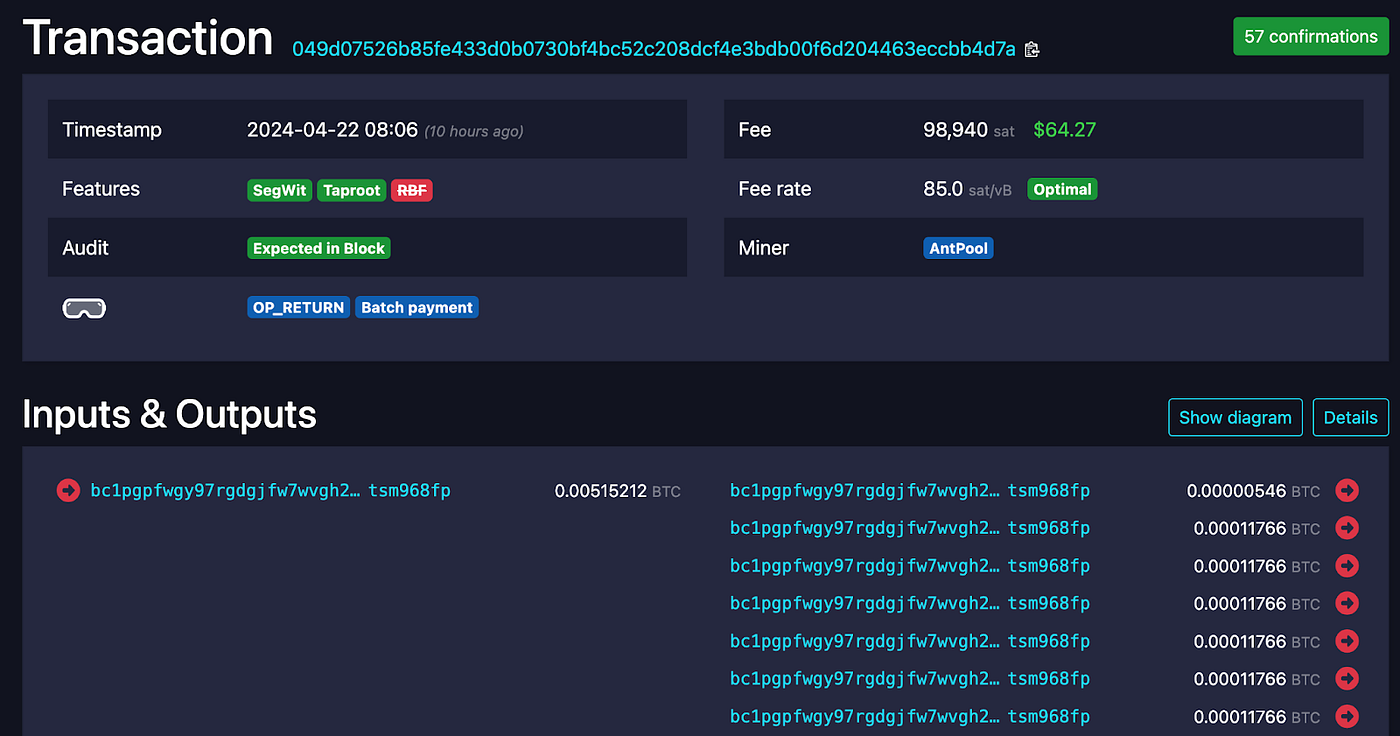Image resolution: width=1400 pixels, height=736 pixels.
Task: Click the RBF badge to view replaceability info
Action: click(x=411, y=190)
